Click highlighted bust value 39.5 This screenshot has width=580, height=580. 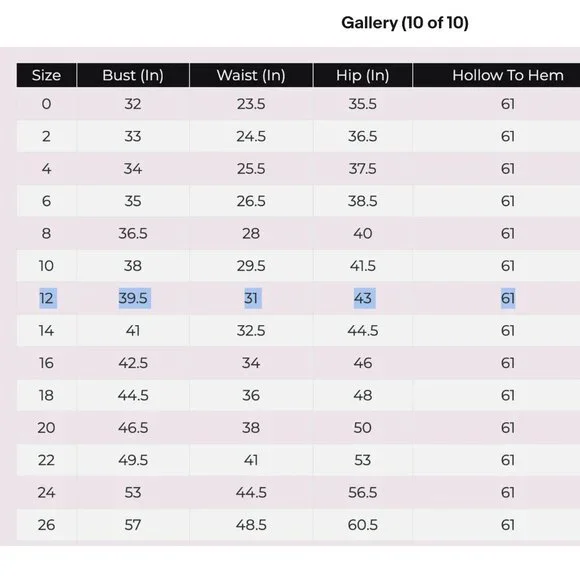coord(134,298)
